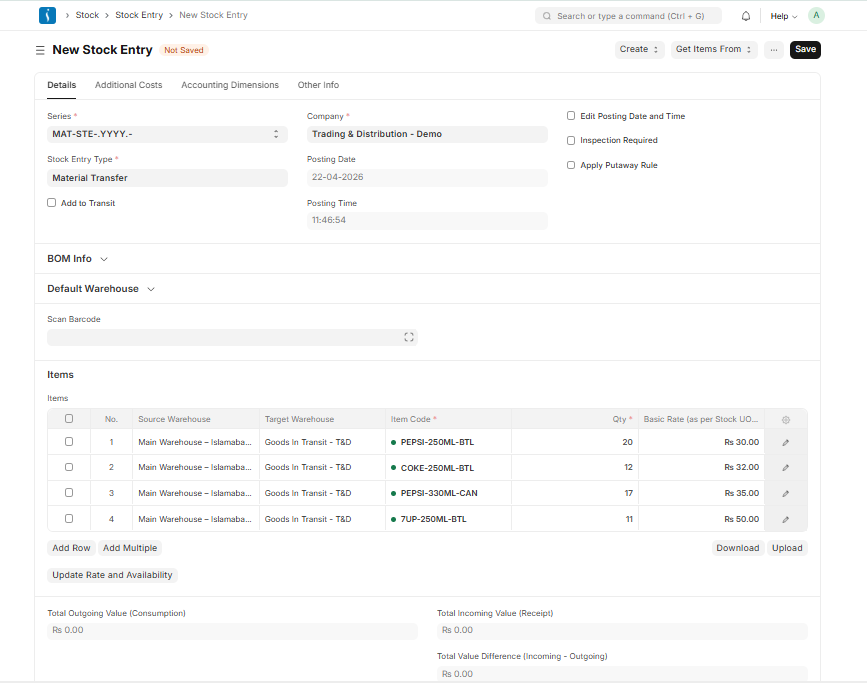Check Inspection Required

[x=570, y=140]
